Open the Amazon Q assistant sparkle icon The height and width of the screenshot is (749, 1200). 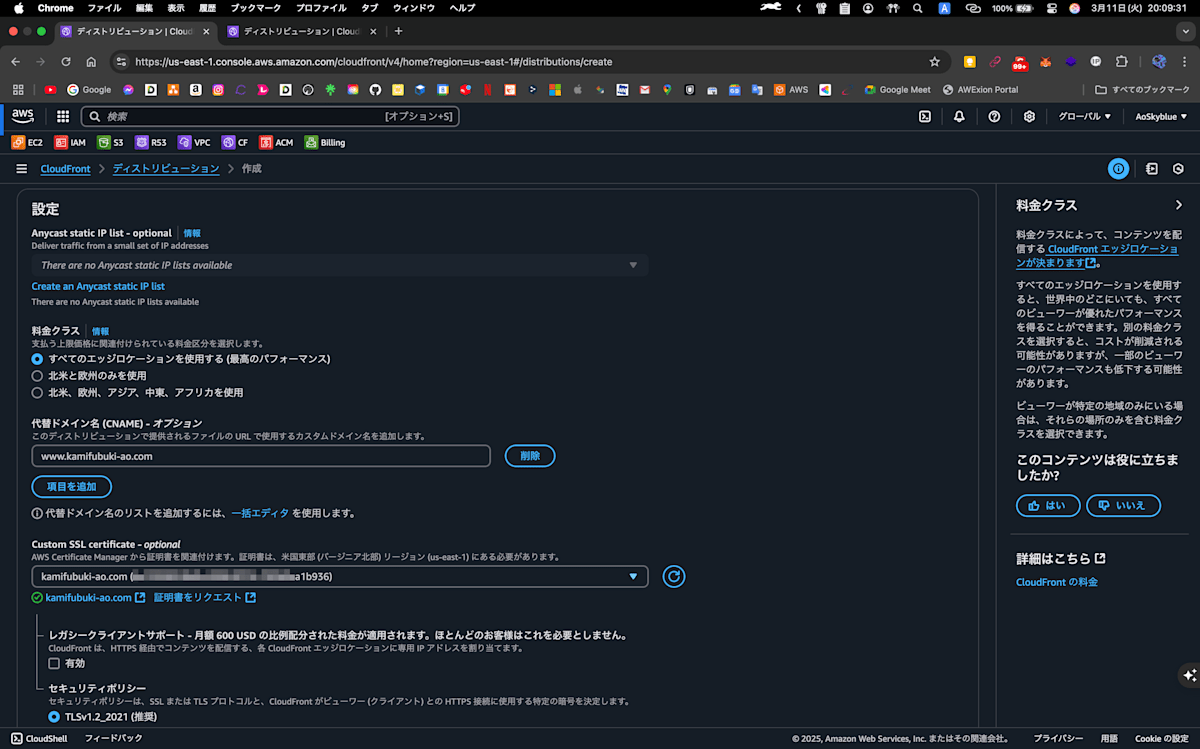(x=1188, y=675)
